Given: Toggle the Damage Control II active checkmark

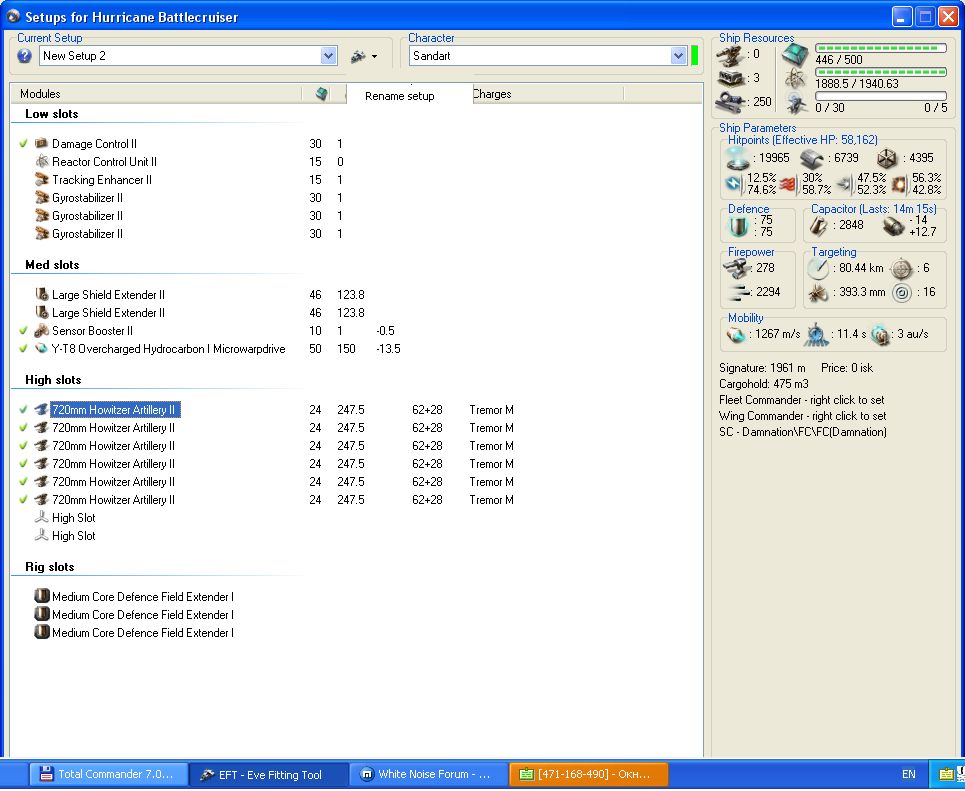Looking at the screenshot, I should [23, 143].
